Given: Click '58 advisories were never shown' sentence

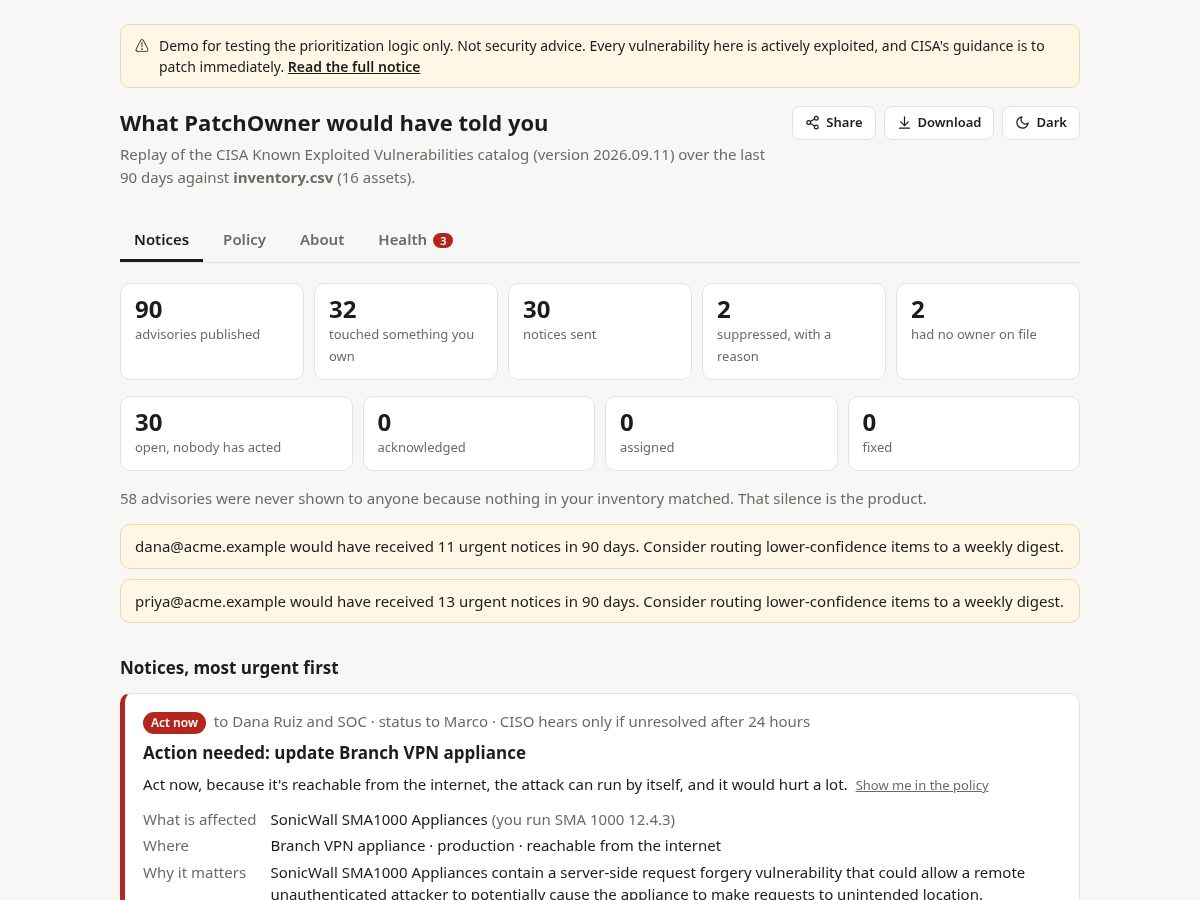Looking at the screenshot, I should click(523, 499).
